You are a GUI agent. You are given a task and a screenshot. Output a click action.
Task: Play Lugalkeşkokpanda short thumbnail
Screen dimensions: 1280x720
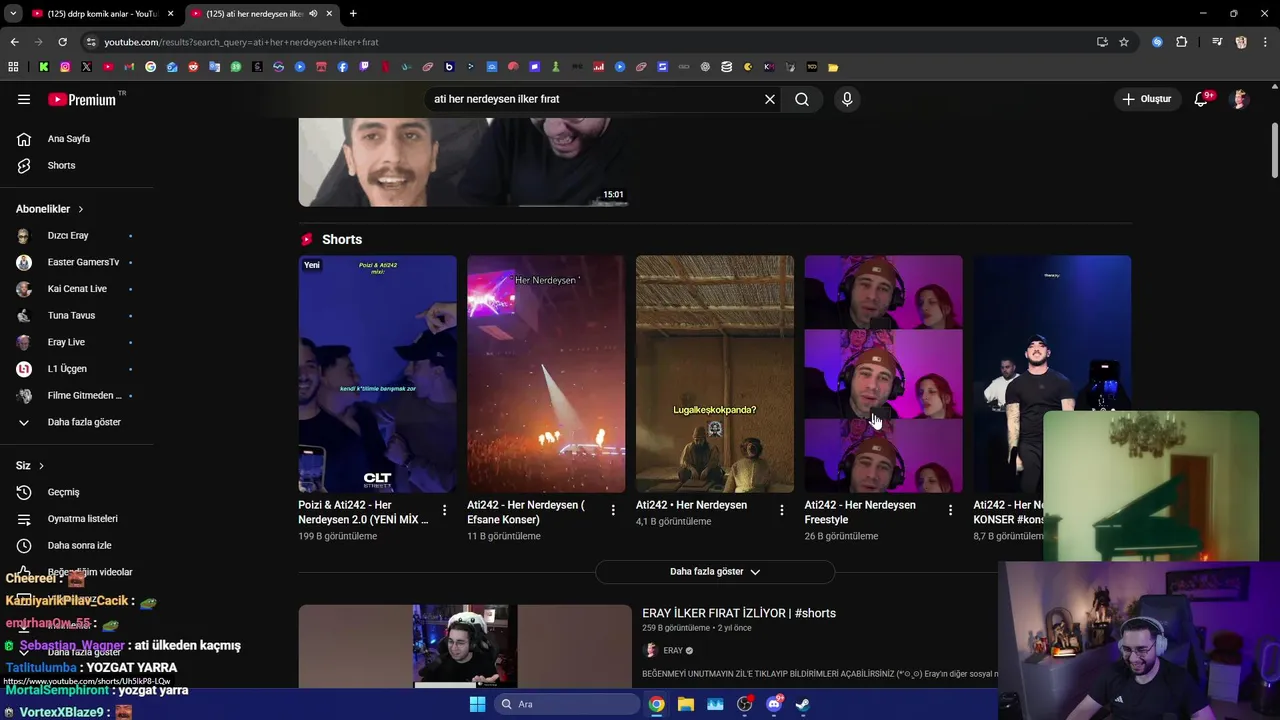[x=715, y=374]
